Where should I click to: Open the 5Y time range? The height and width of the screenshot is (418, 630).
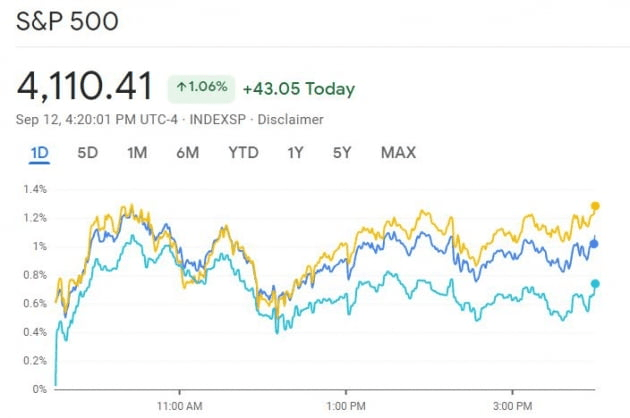(x=342, y=153)
